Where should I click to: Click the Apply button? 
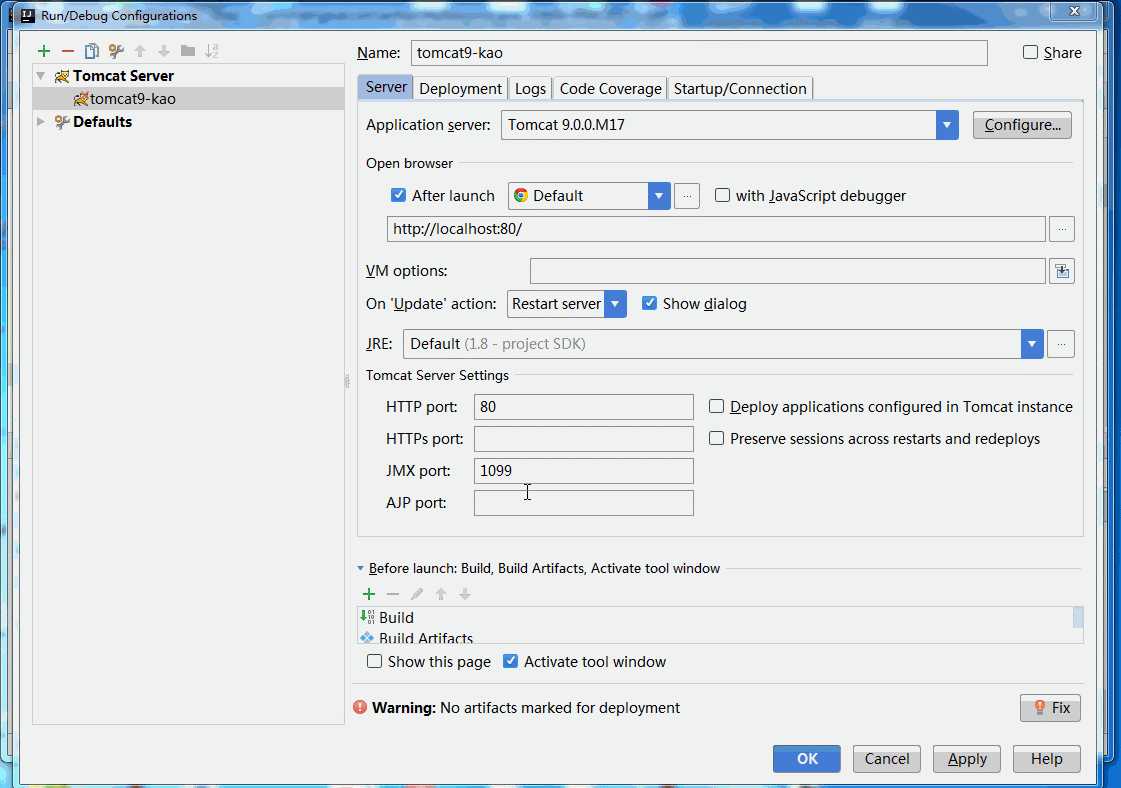(967, 759)
